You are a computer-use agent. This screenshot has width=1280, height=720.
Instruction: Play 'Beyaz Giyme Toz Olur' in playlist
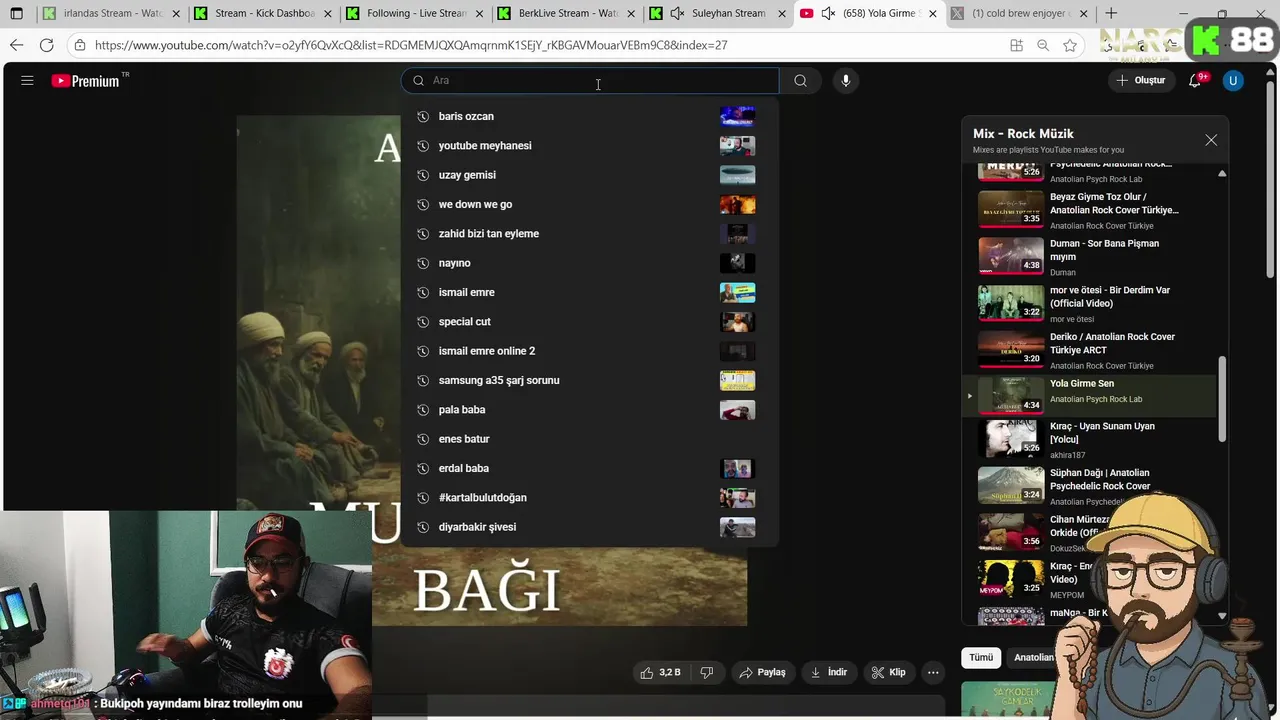(1090, 210)
